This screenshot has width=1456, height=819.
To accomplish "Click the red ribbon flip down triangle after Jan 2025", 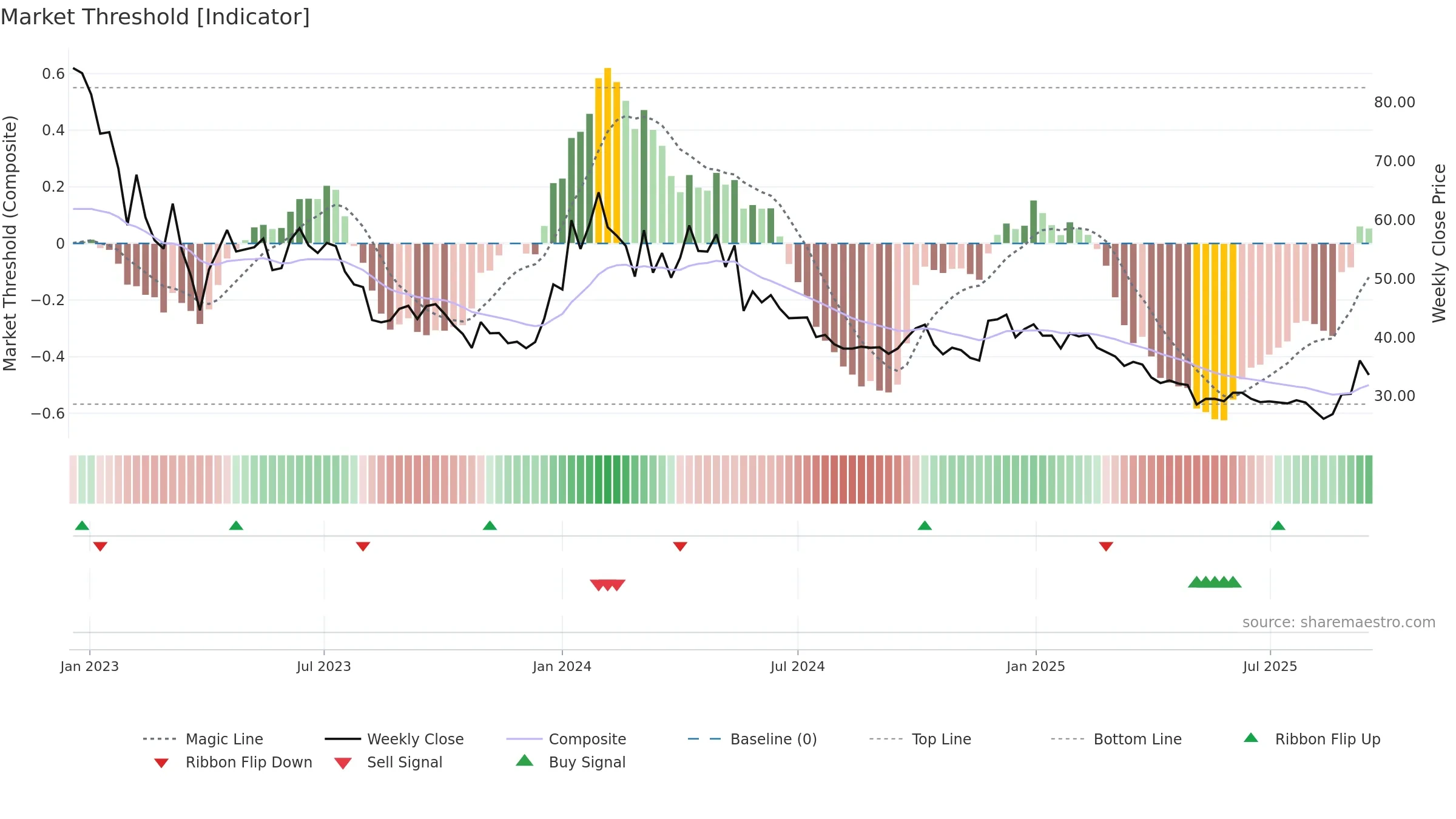I will pos(1106,547).
